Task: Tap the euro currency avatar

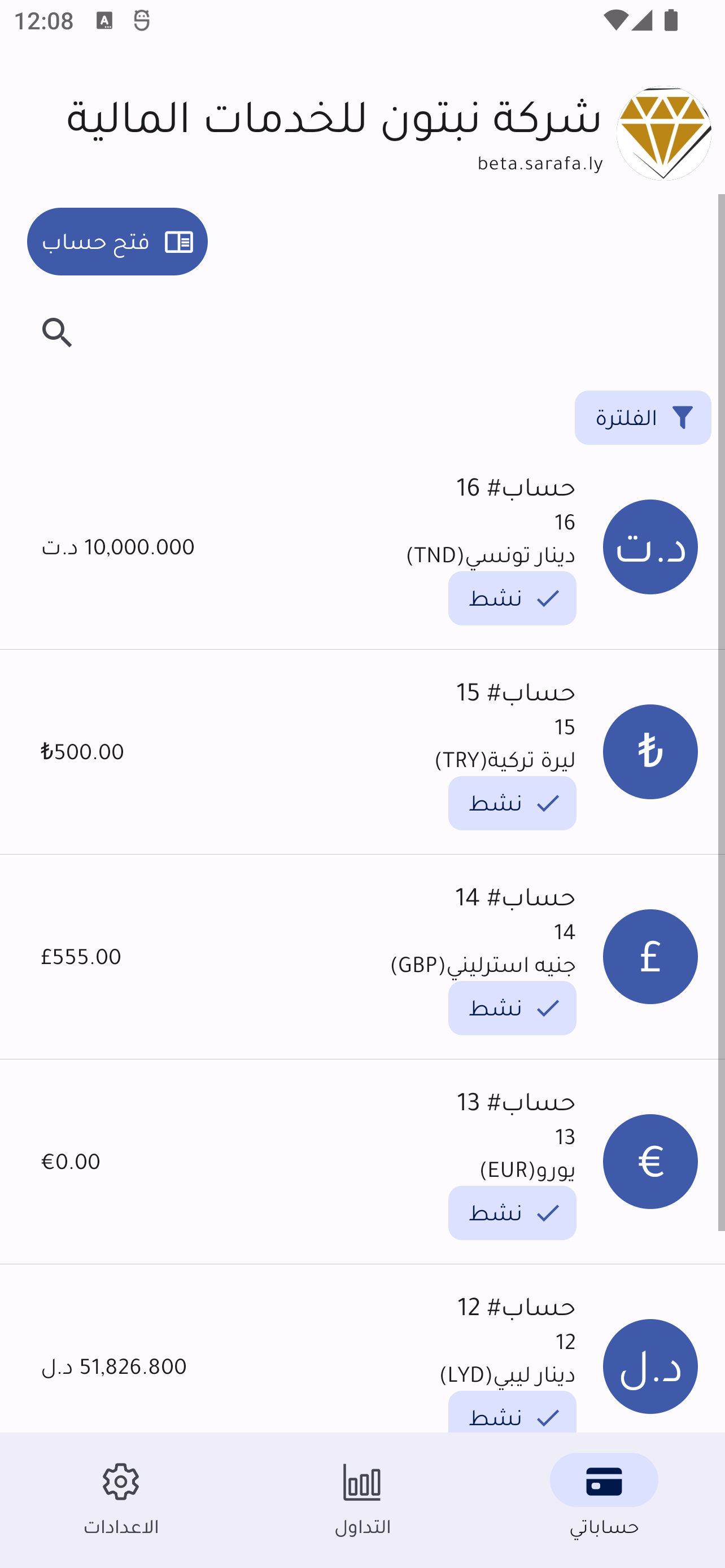Action: click(x=649, y=1162)
